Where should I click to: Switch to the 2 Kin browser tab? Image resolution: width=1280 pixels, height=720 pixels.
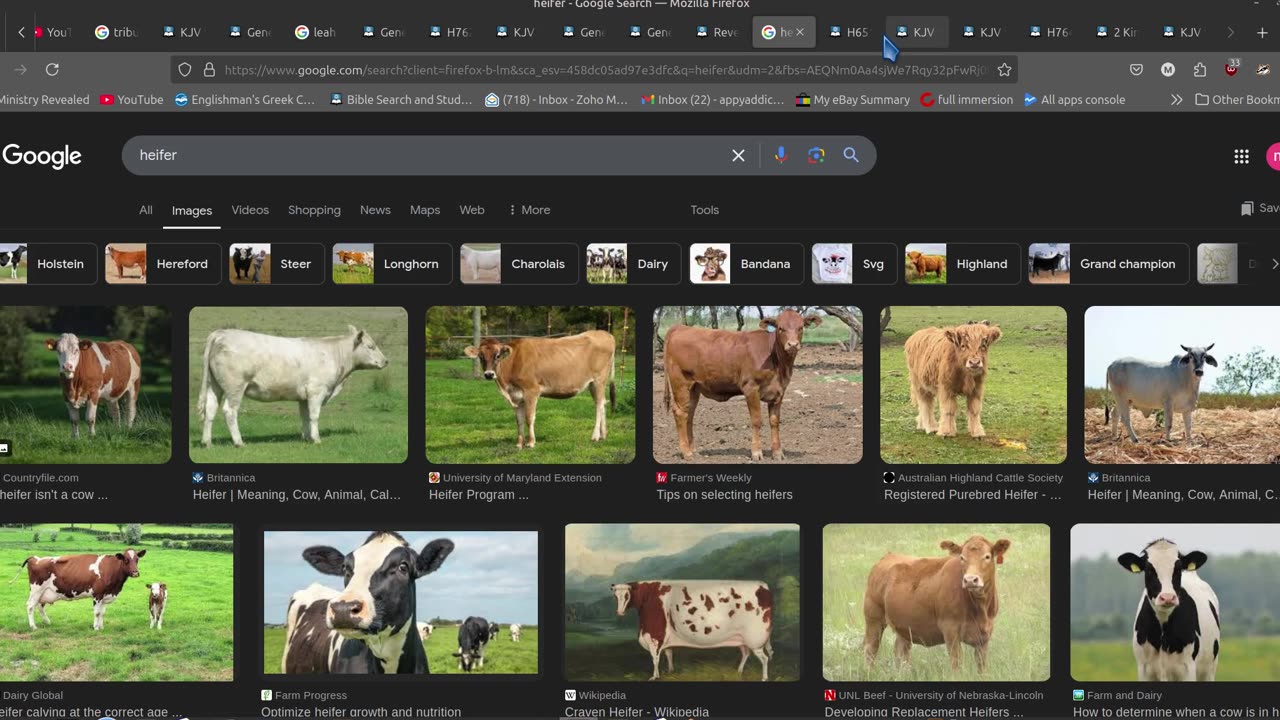tap(1116, 32)
